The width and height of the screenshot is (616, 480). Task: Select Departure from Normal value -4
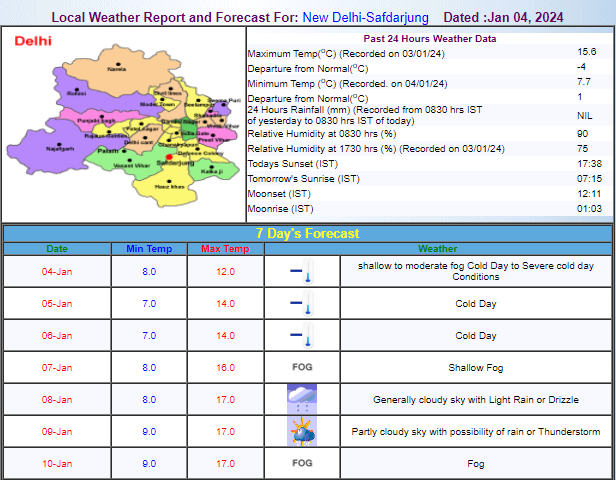[581, 66]
